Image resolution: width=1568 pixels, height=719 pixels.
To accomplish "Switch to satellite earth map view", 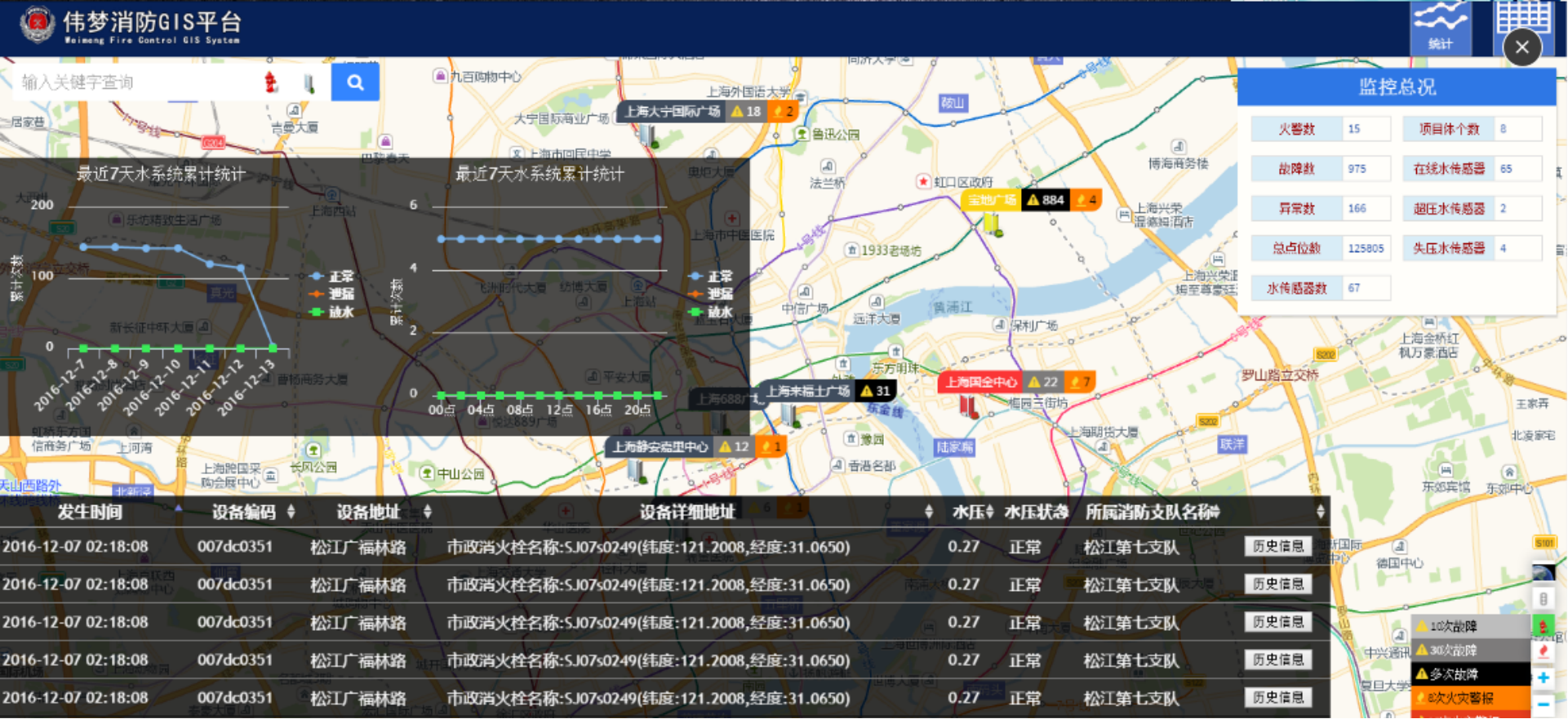I will click(1543, 573).
